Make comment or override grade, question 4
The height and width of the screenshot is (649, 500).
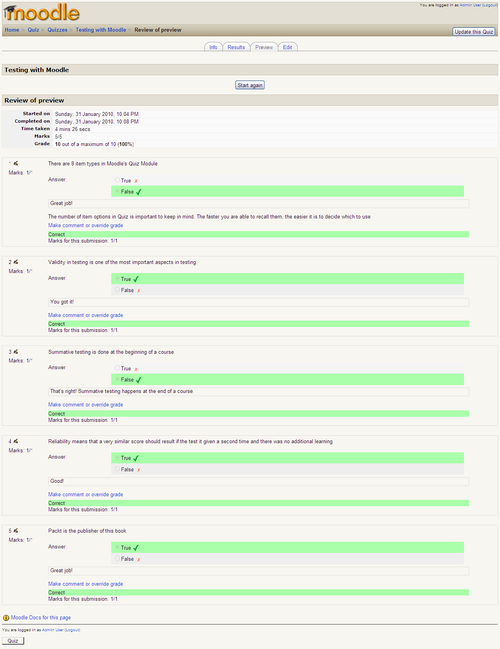click(x=85, y=494)
